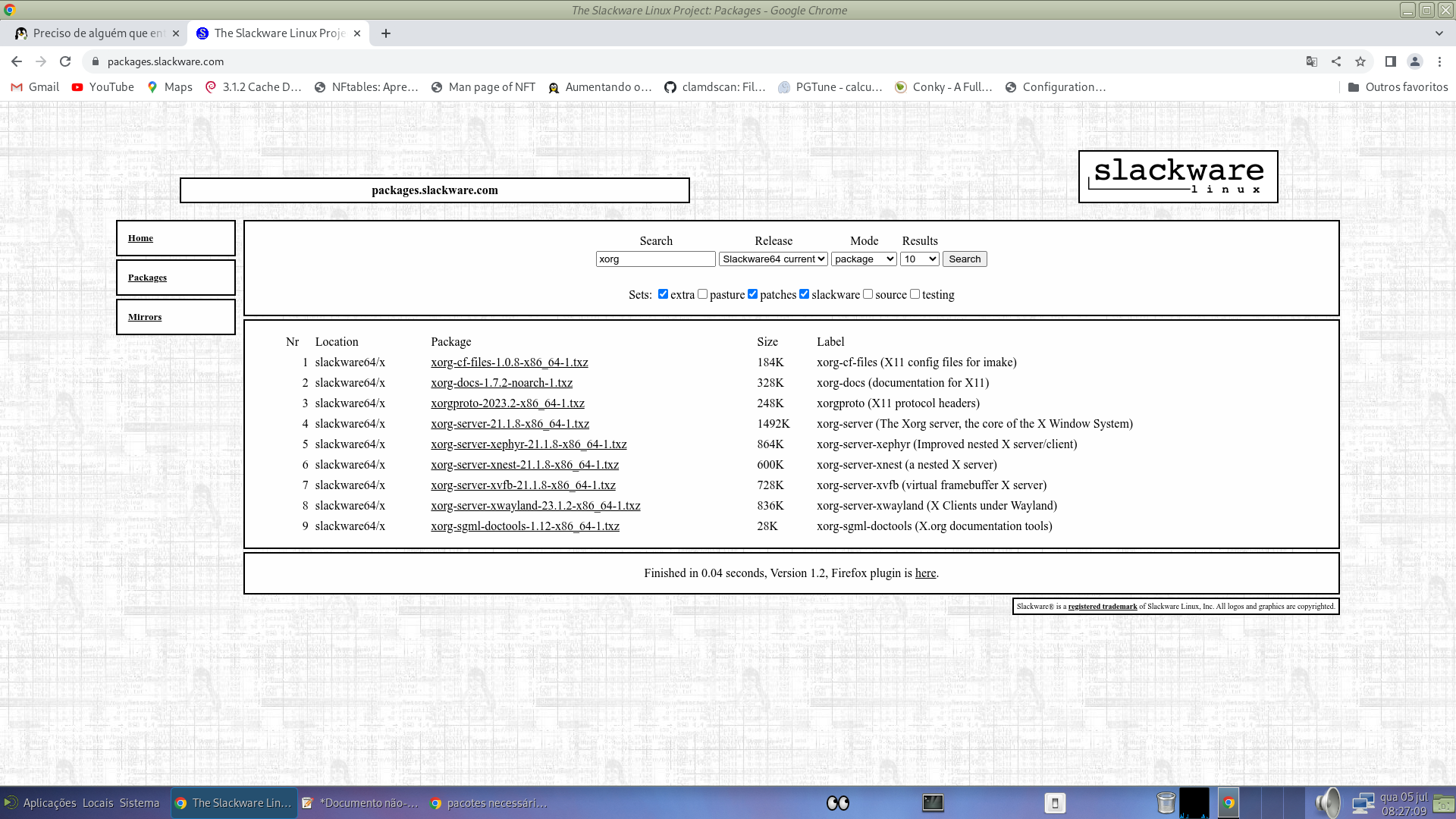Open xorg-server-xephyr-21.1.8 package link

(x=529, y=444)
